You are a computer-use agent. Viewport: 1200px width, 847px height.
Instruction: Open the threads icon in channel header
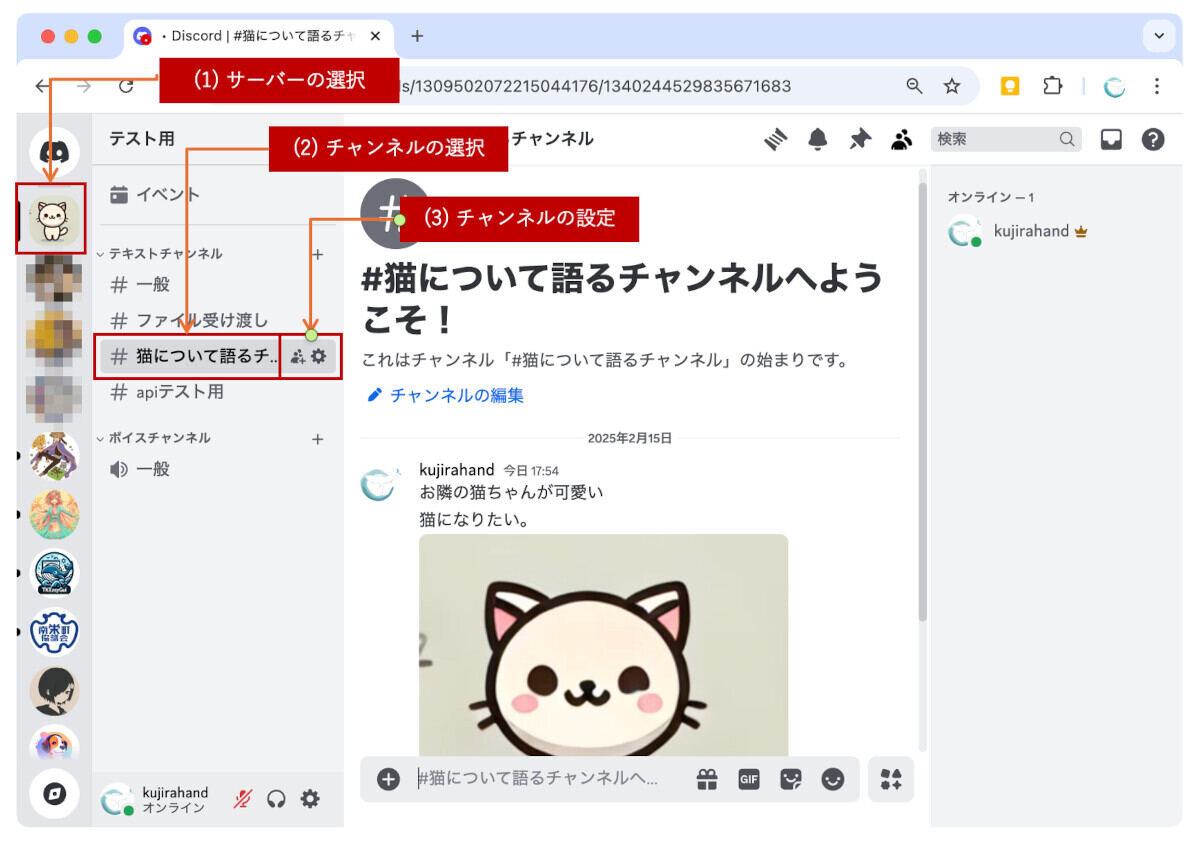(776, 140)
